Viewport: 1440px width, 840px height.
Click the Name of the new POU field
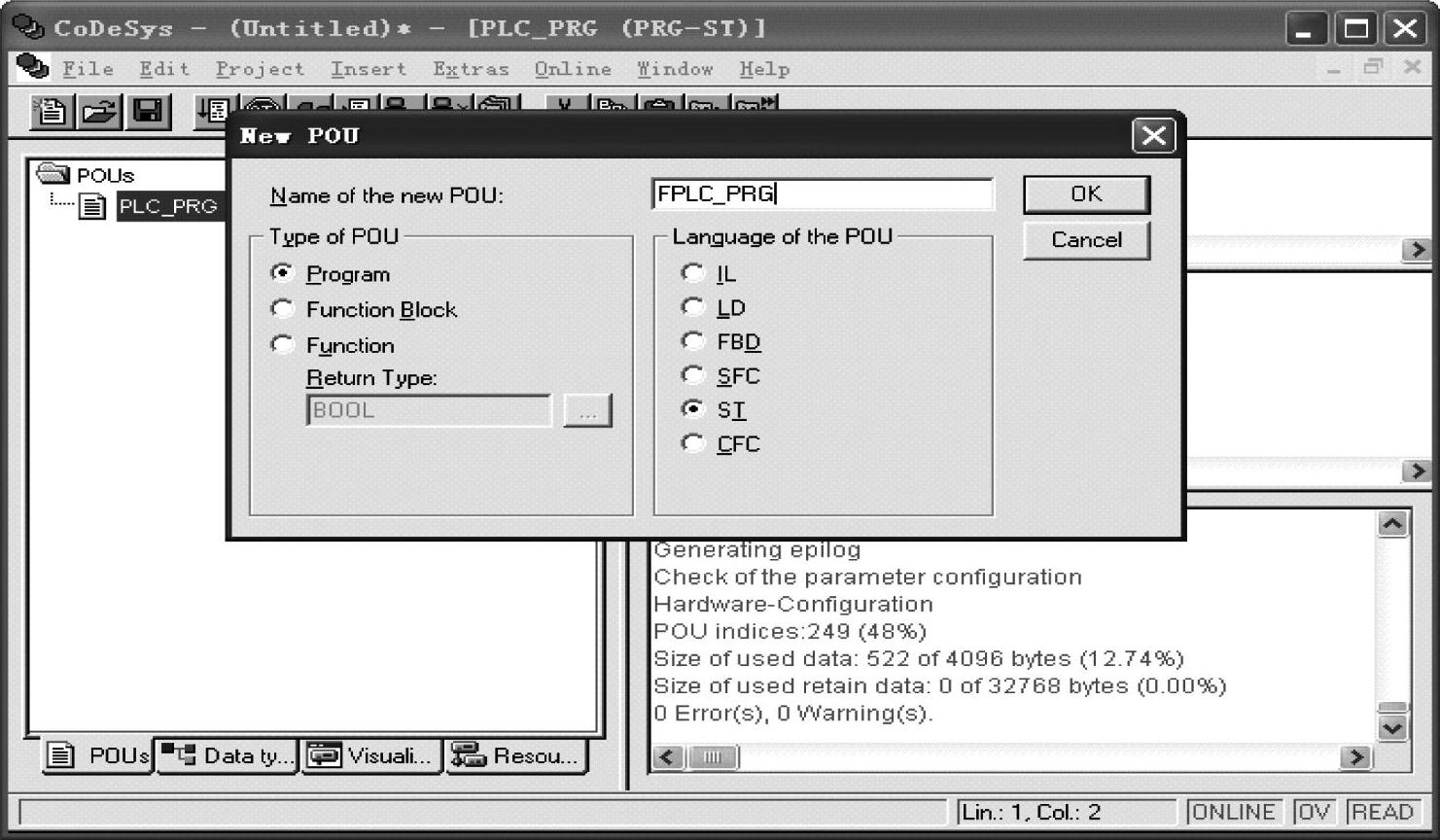pyautogui.click(x=823, y=194)
